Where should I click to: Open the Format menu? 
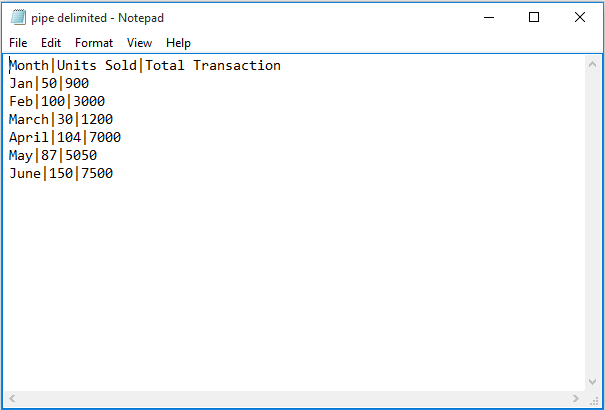[x=94, y=43]
